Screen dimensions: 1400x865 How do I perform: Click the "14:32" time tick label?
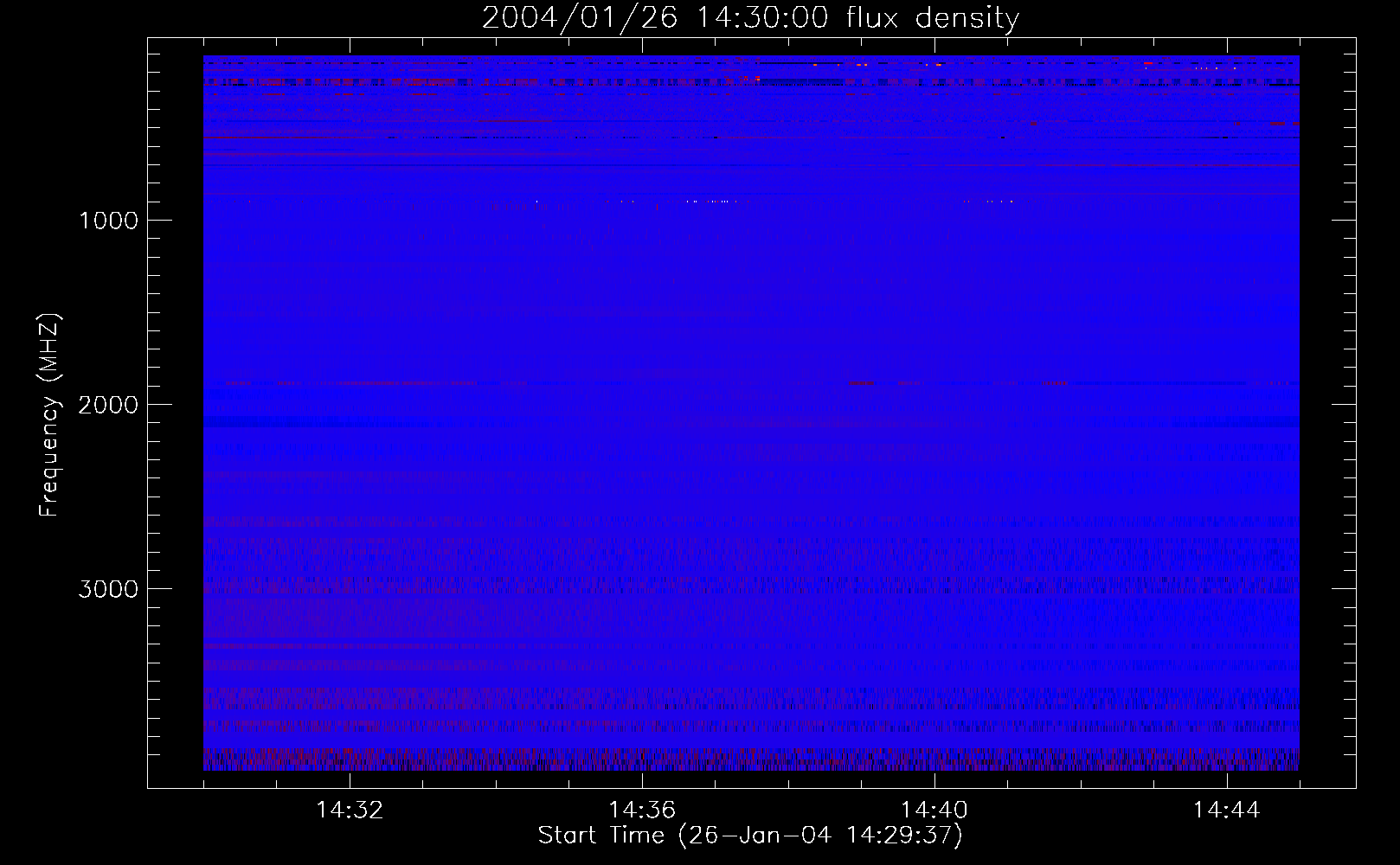[x=350, y=811]
